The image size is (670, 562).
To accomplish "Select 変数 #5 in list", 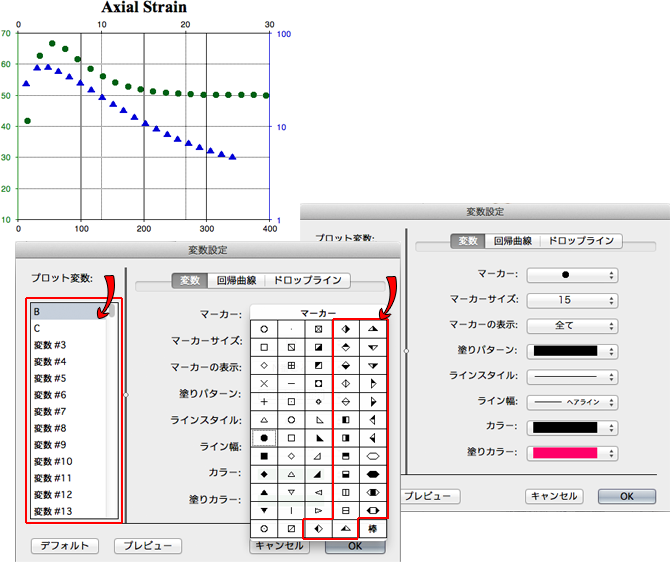I will click(x=68, y=378).
